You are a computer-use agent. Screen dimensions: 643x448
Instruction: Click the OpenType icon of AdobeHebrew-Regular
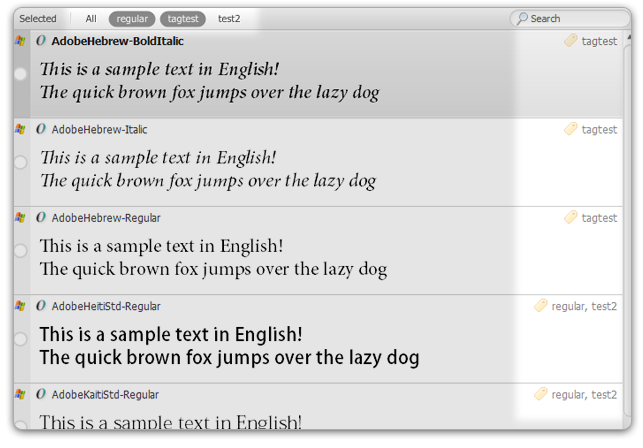point(41,217)
